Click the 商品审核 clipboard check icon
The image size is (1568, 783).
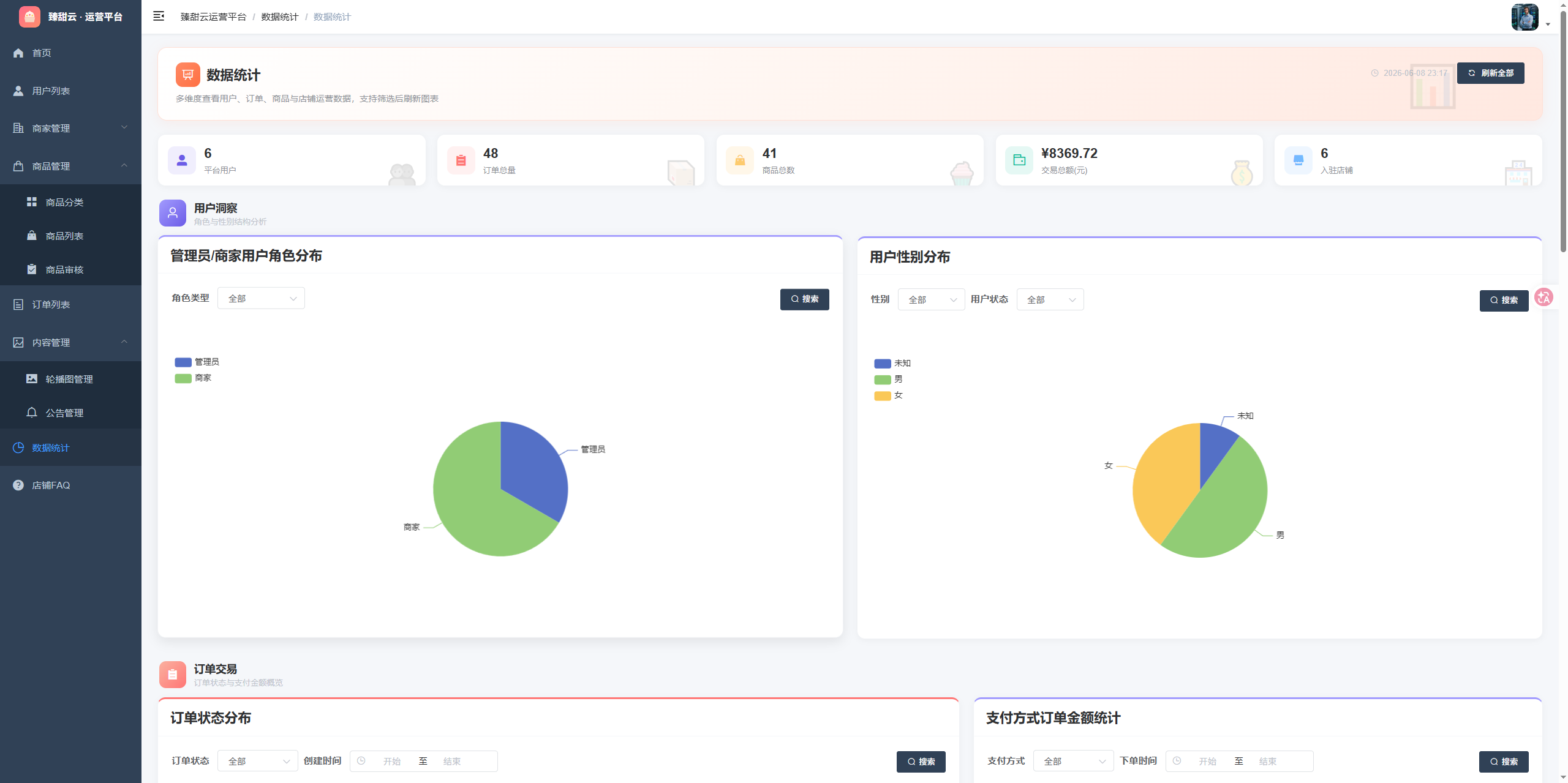click(32, 269)
